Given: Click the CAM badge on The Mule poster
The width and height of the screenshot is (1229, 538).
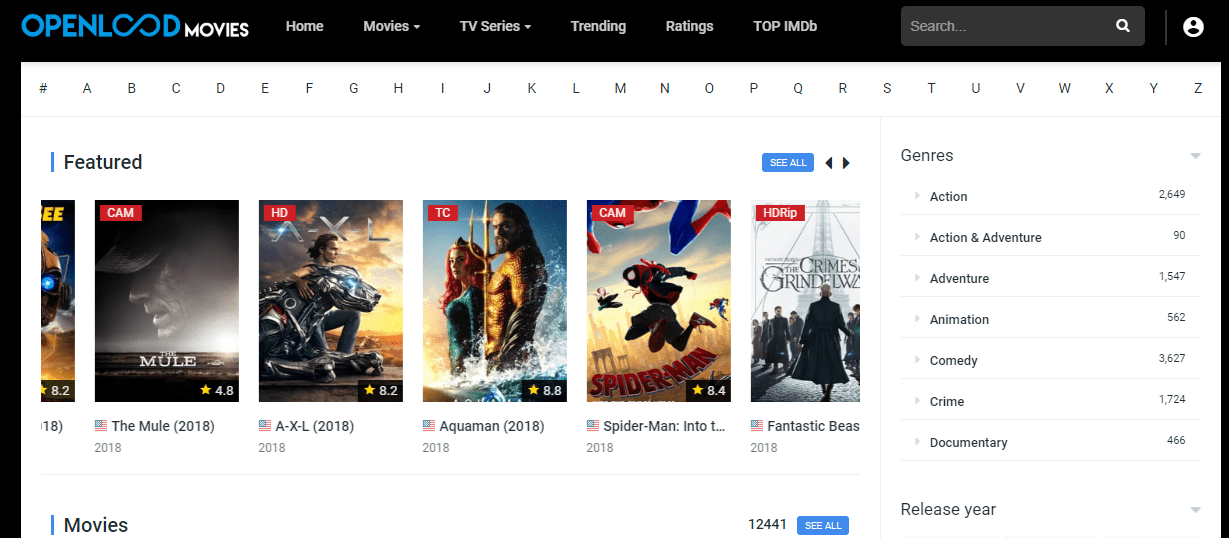Looking at the screenshot, I should pyautogui.click(x=121, y=212).
